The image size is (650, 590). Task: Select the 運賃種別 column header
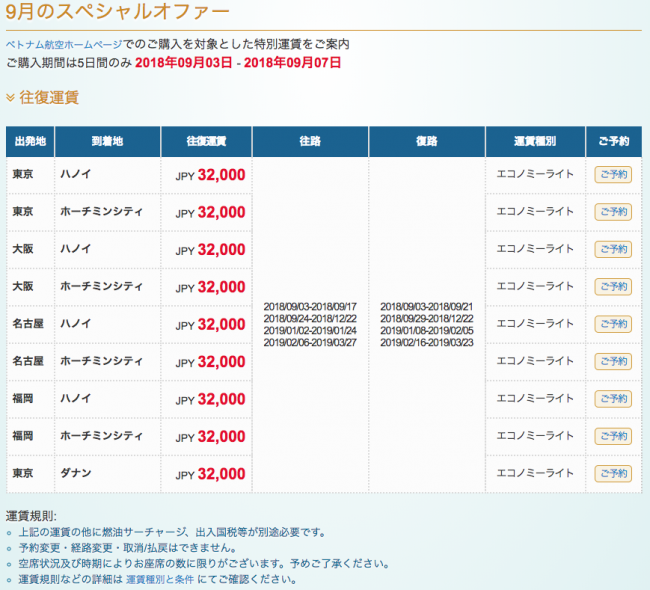535,141
